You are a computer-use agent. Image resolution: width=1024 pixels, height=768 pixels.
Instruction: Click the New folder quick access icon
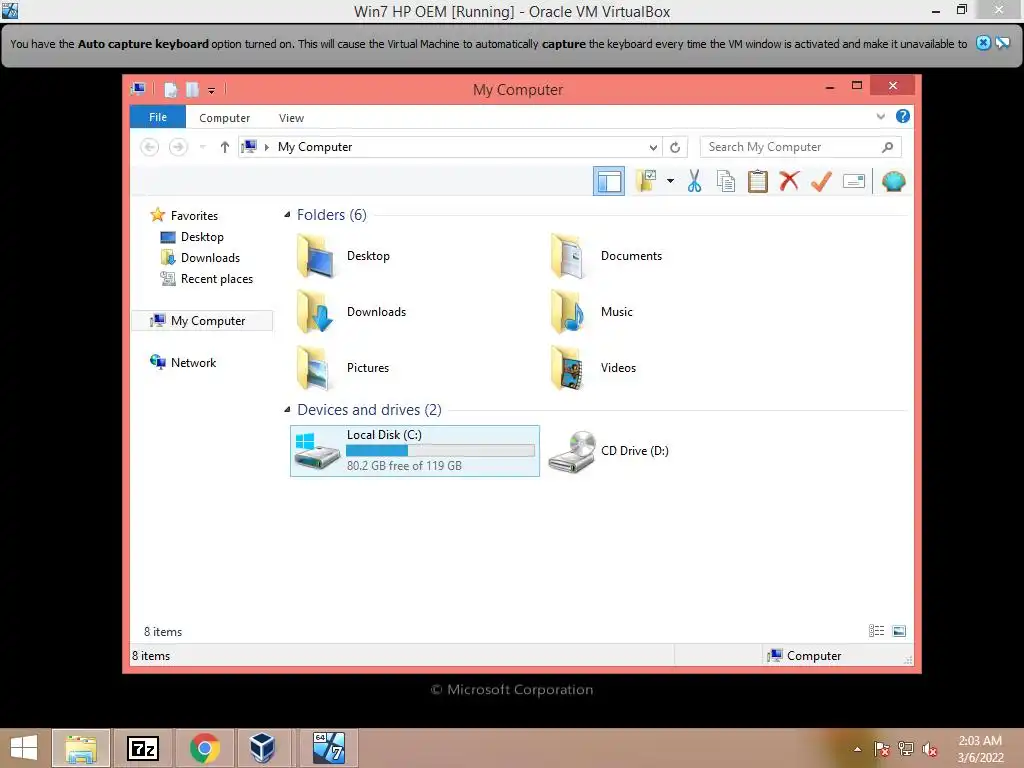192,89
